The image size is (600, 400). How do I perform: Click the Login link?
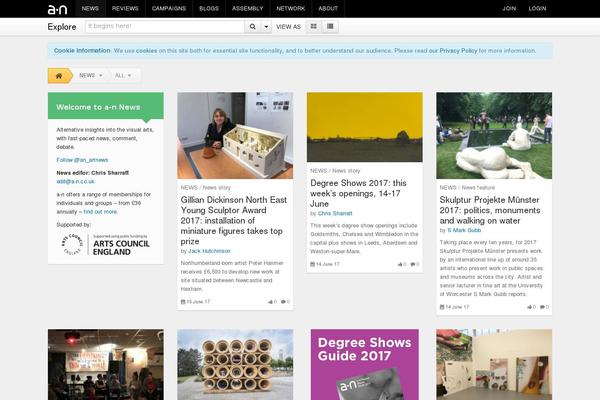click(537, 8)
